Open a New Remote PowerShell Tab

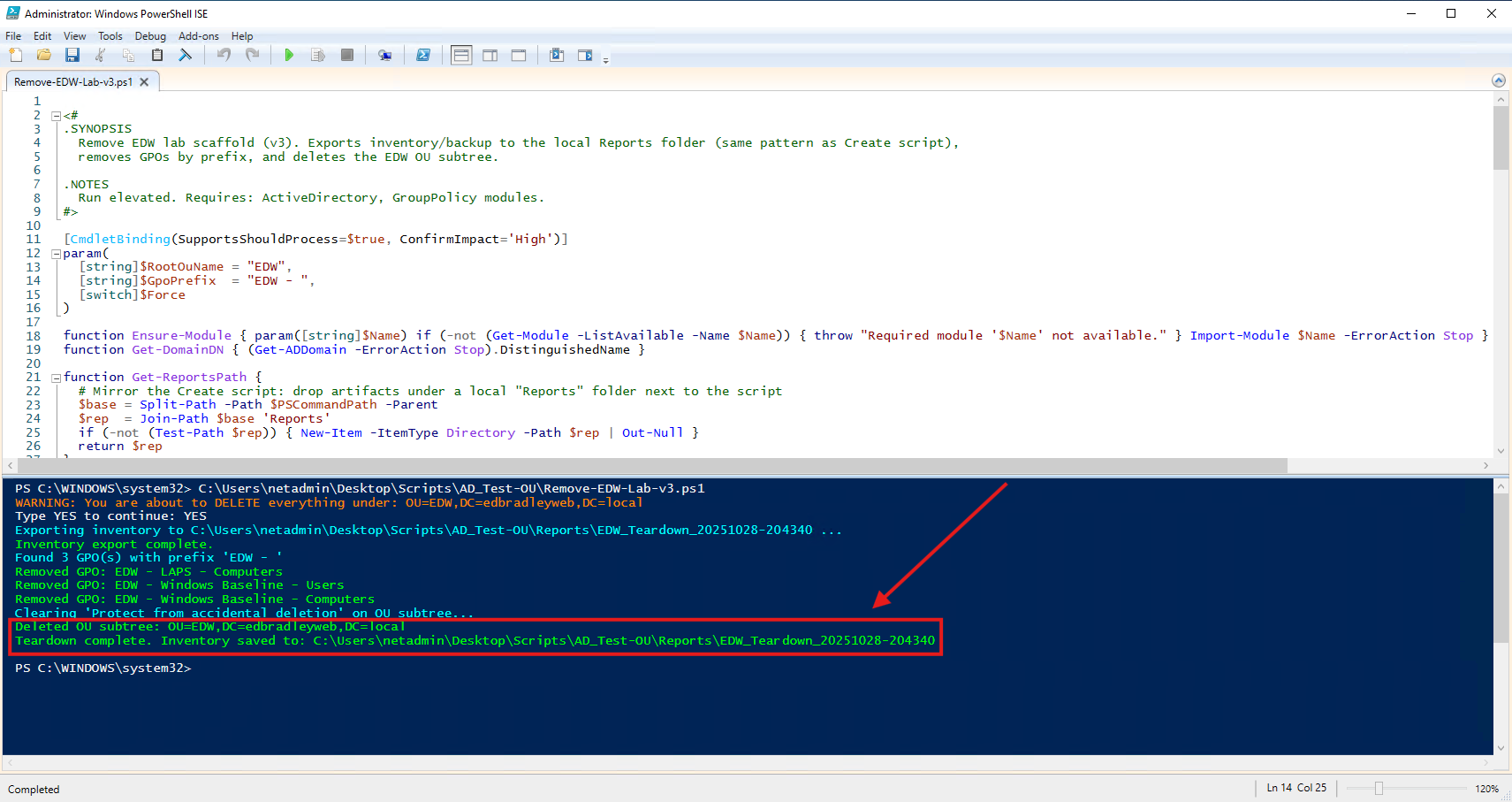[x=385, y=55]
